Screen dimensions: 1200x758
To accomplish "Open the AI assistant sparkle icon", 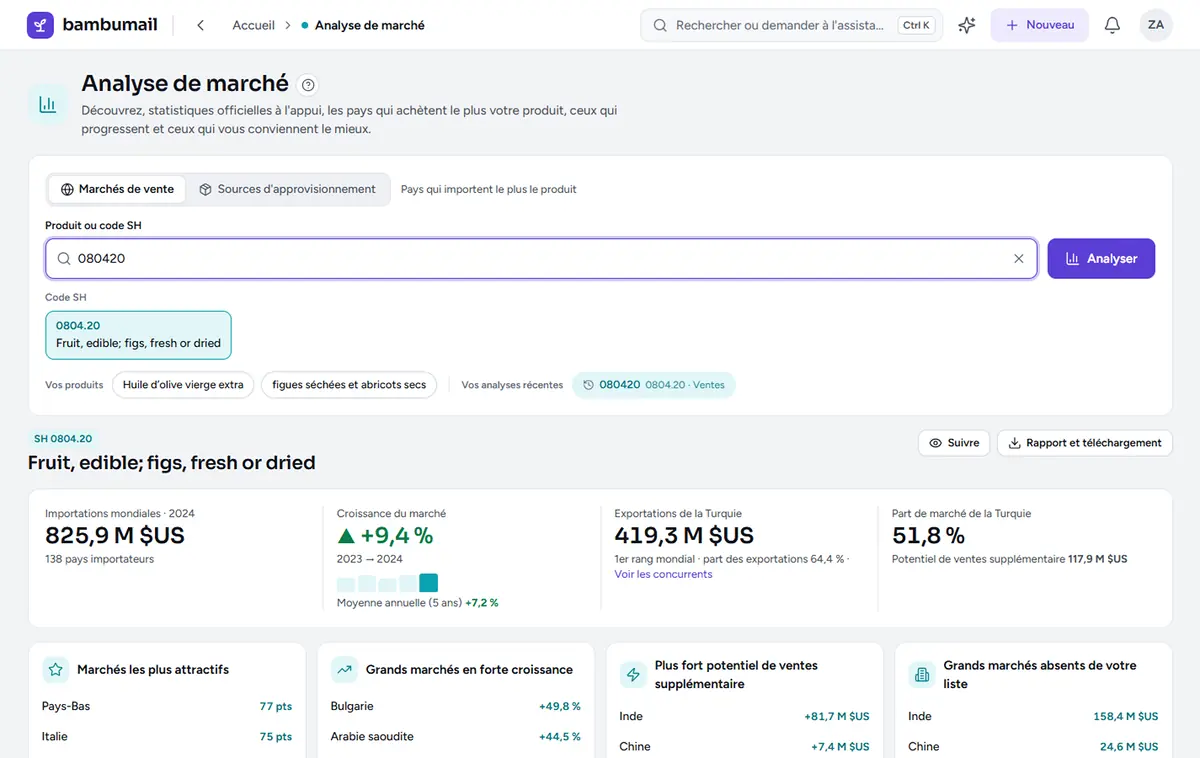I will pos(966,25).
